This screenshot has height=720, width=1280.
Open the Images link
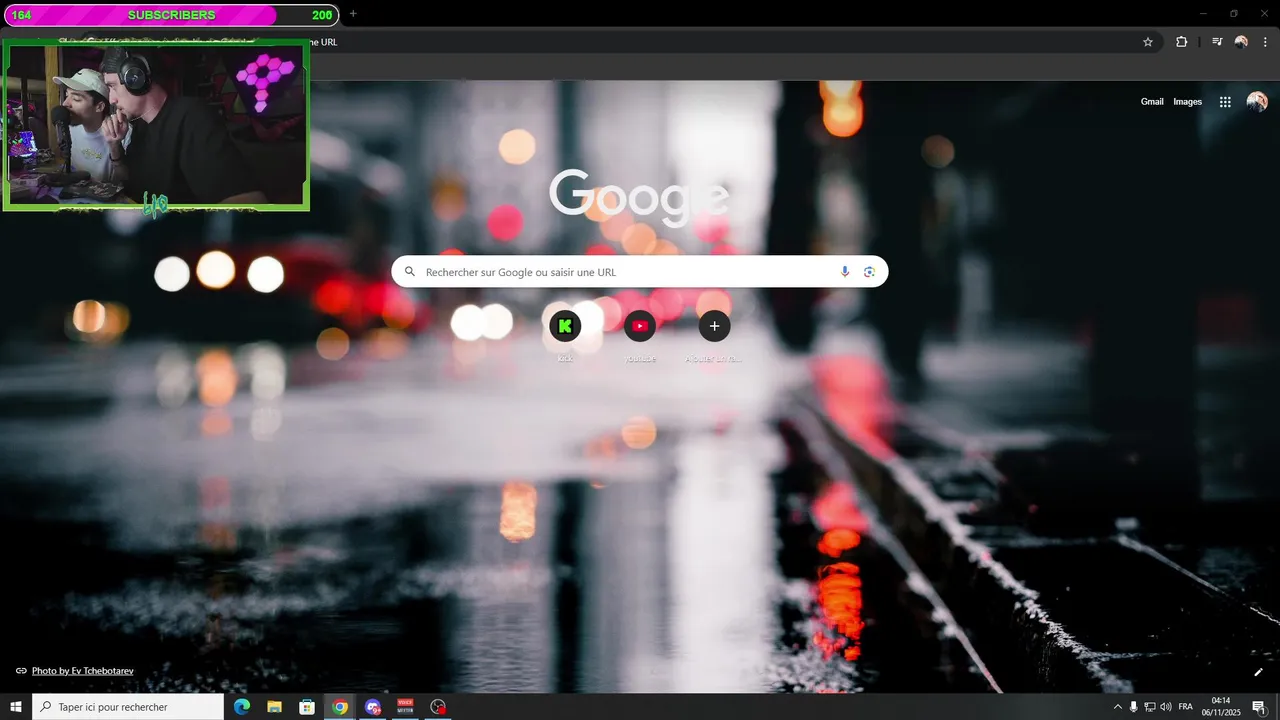pyautogui.click(x=1188, y=102)
